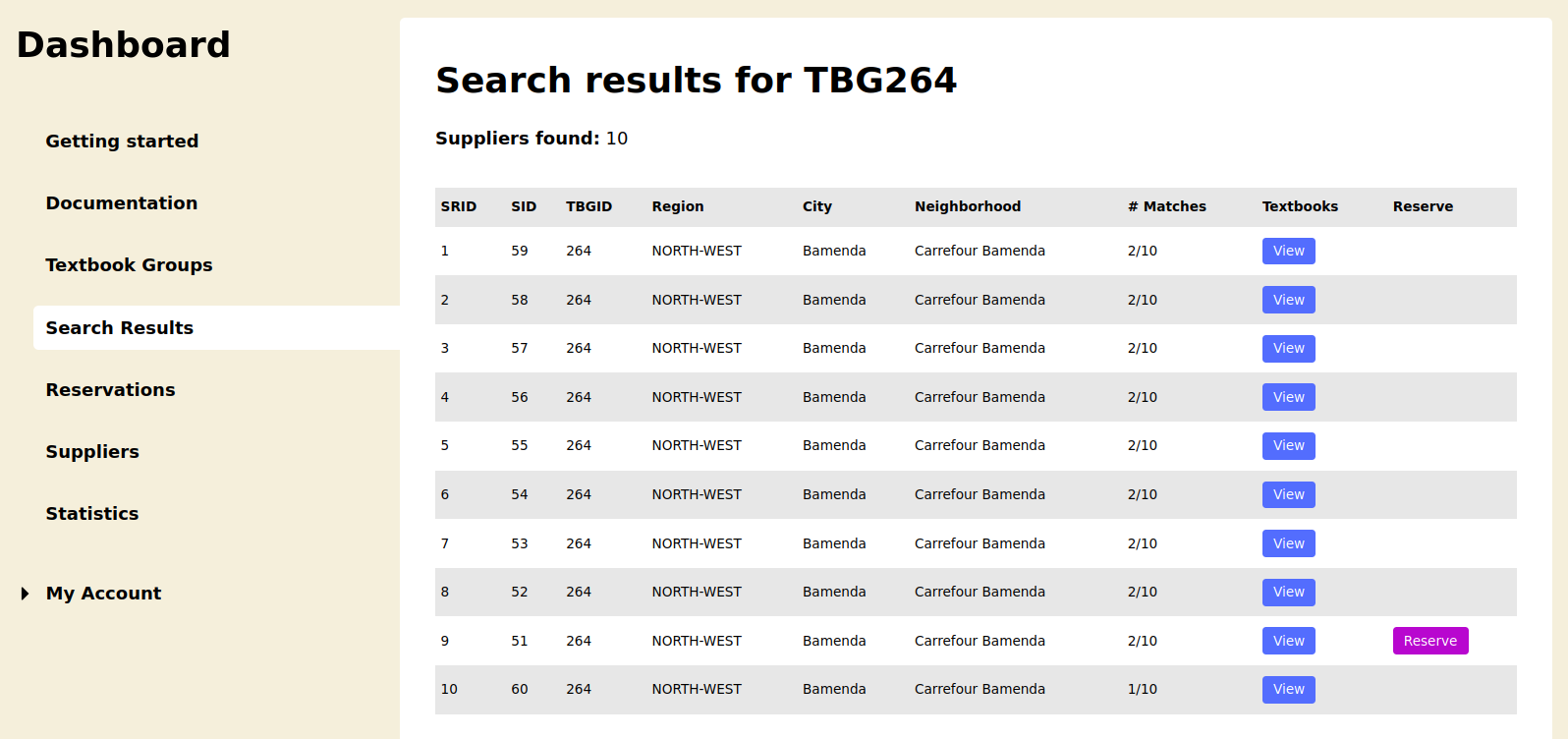
Task: Click NORTH-WEST region in SID 58 row
Action: tap(697, 300)
